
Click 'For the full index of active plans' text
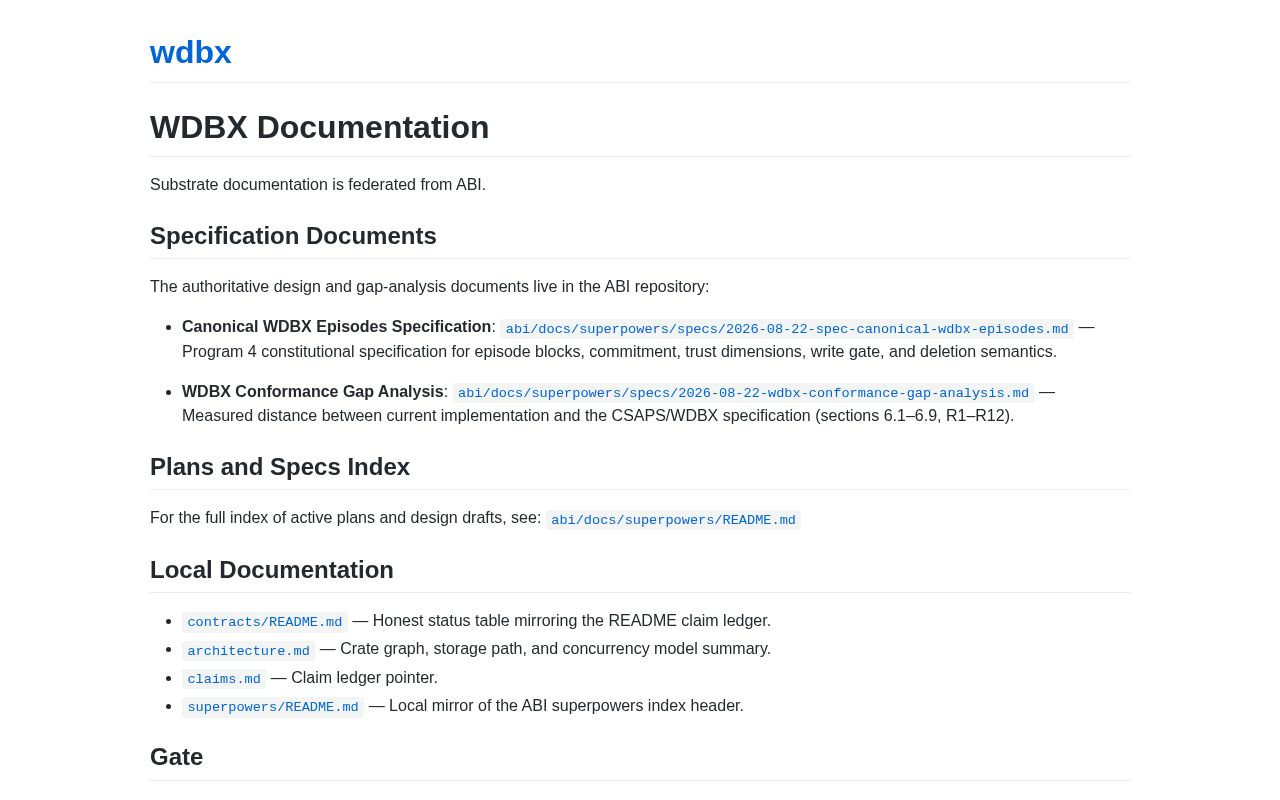tap(345, 518)
